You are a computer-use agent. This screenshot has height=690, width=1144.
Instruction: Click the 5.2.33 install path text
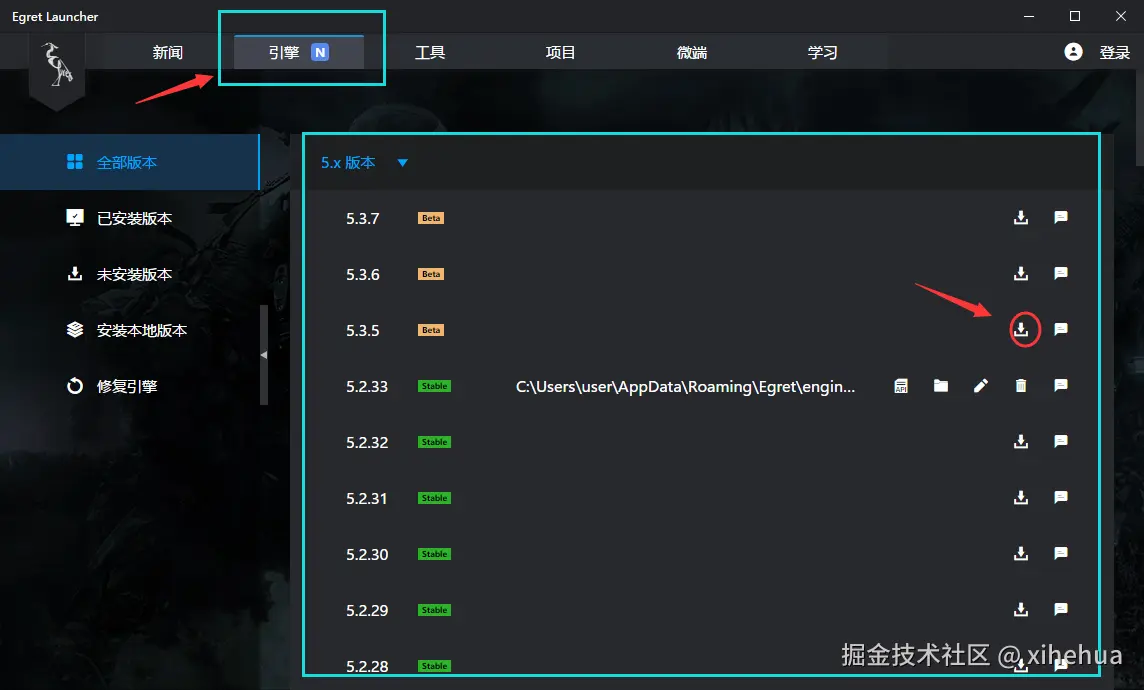685,387
